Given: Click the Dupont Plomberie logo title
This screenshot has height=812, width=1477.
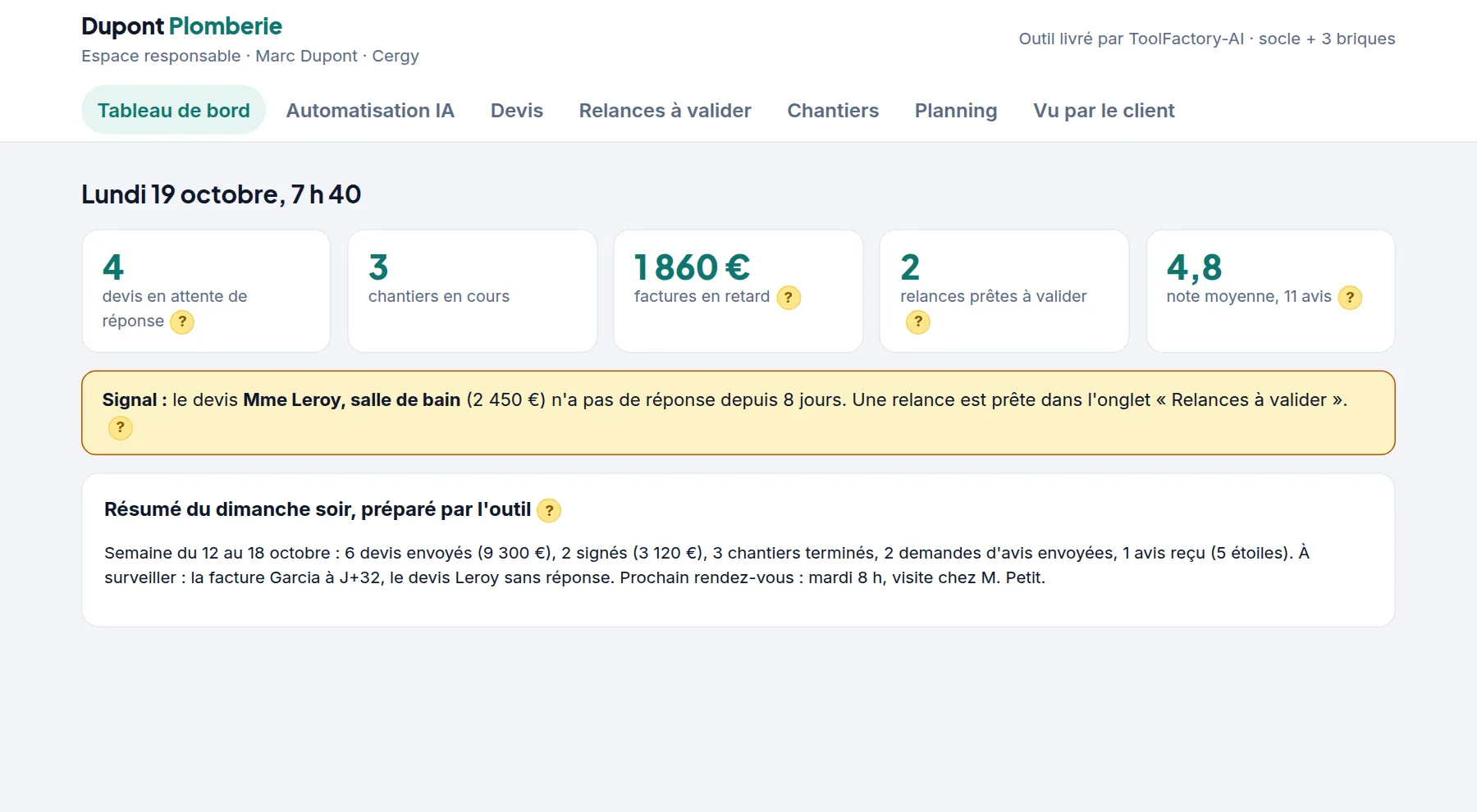Looking at the screenshot, I should pos(181,26).
